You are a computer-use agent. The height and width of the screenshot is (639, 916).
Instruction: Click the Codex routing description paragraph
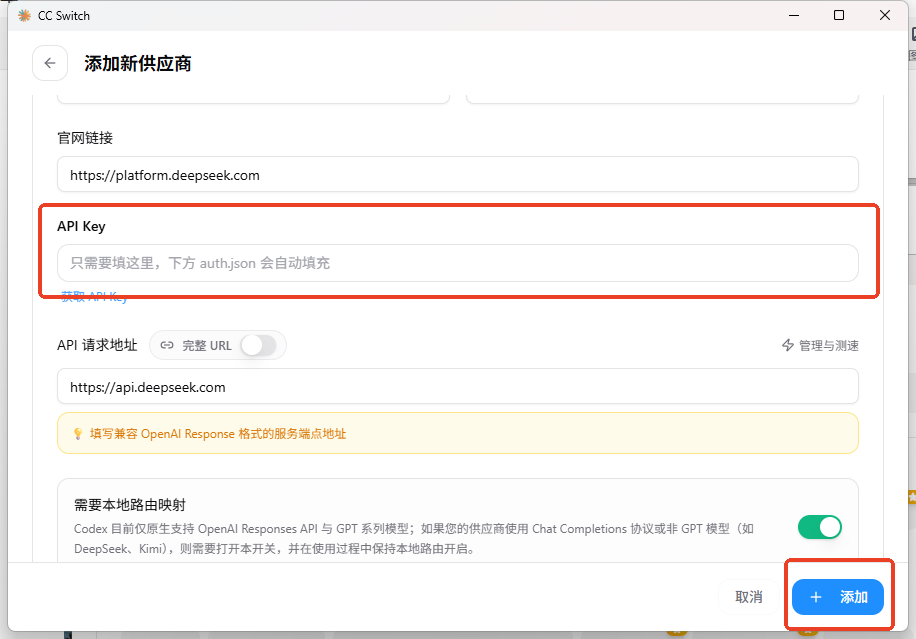(x=414, y=539)
